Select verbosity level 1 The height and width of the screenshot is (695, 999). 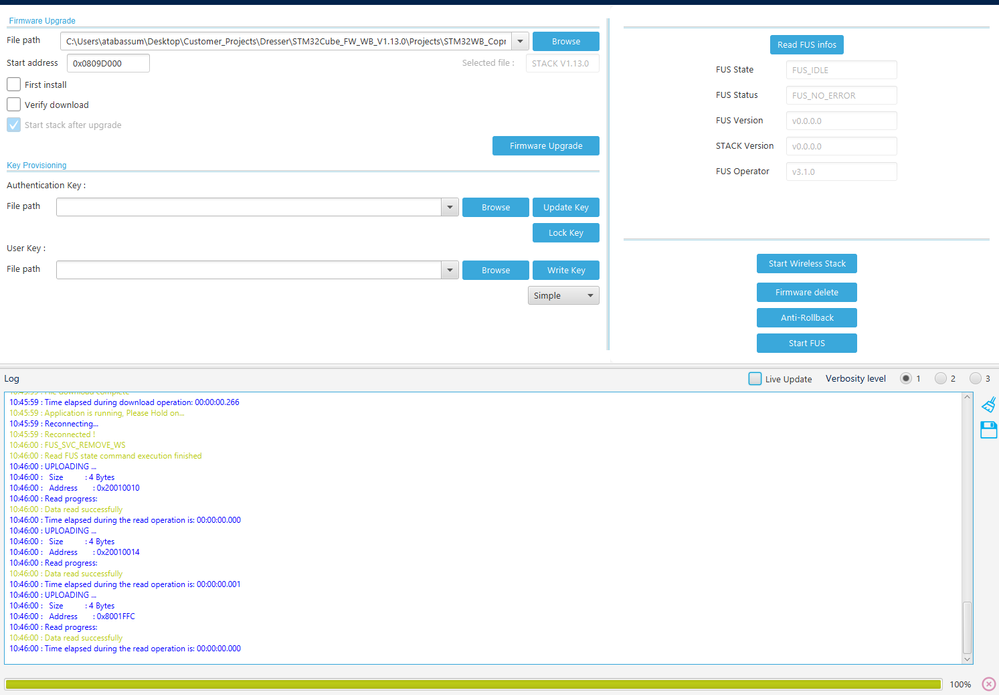pyautogui.click(x=905, y=378)
